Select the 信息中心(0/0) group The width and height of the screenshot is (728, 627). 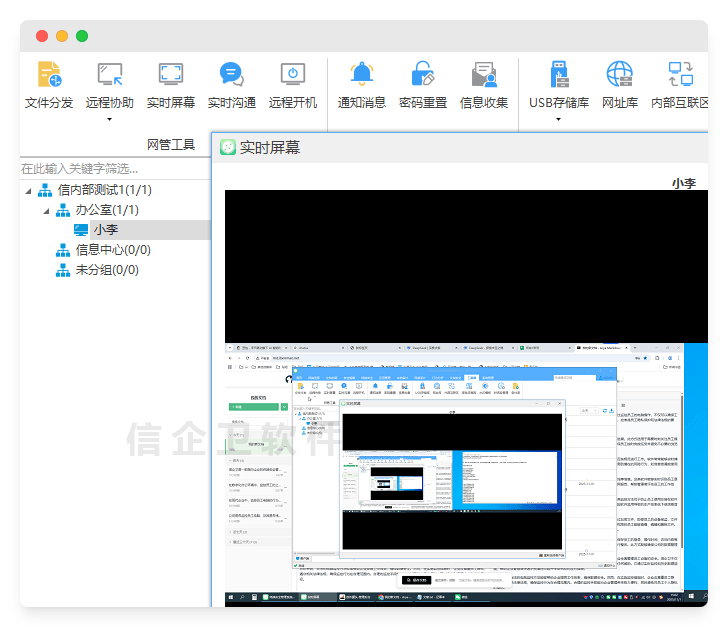tap(113, 250)
